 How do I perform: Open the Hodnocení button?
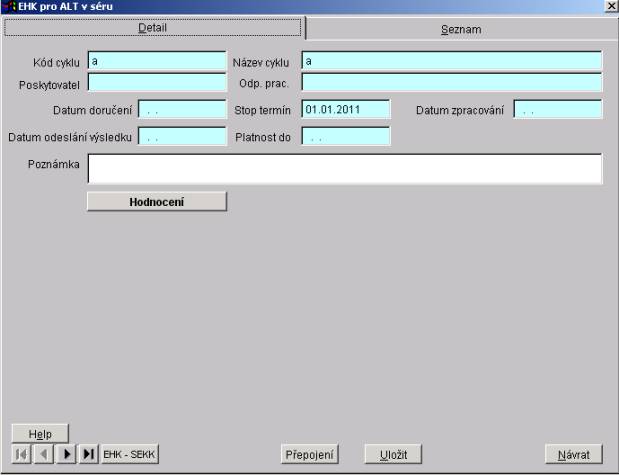[157, 201]
